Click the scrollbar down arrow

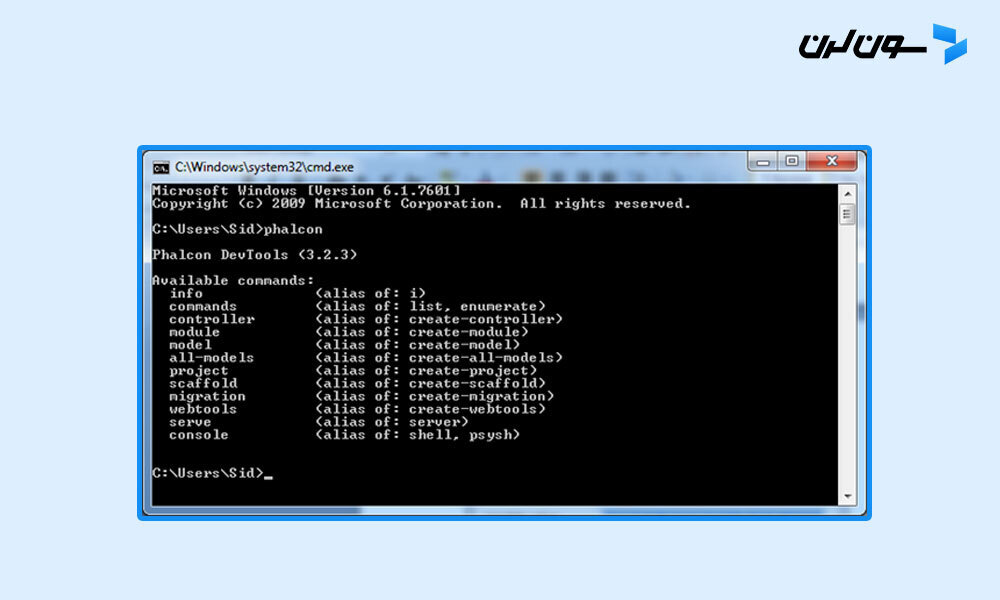click(x=848, y=496)
